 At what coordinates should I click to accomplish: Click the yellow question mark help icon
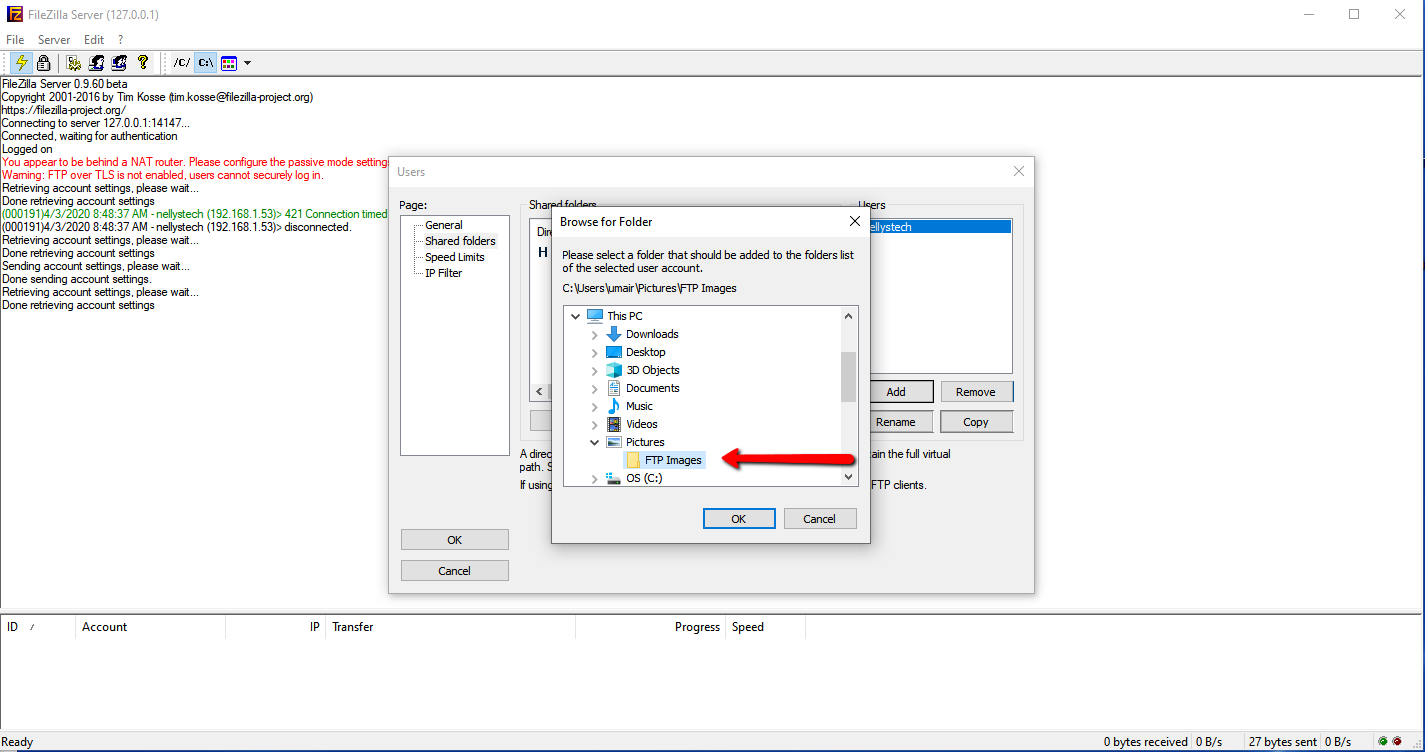pyautogui.click(x=143, y=62)
